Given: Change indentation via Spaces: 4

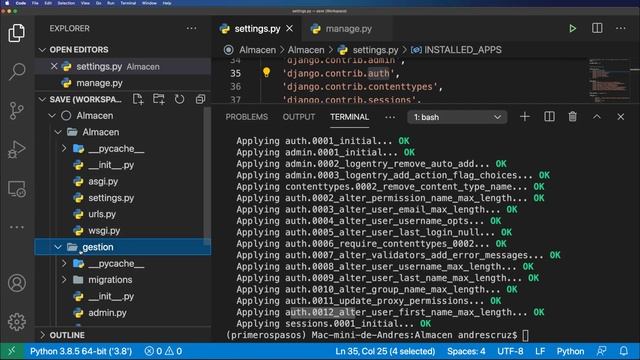Looking at the screenshot, I should click(x=466, y=351).
